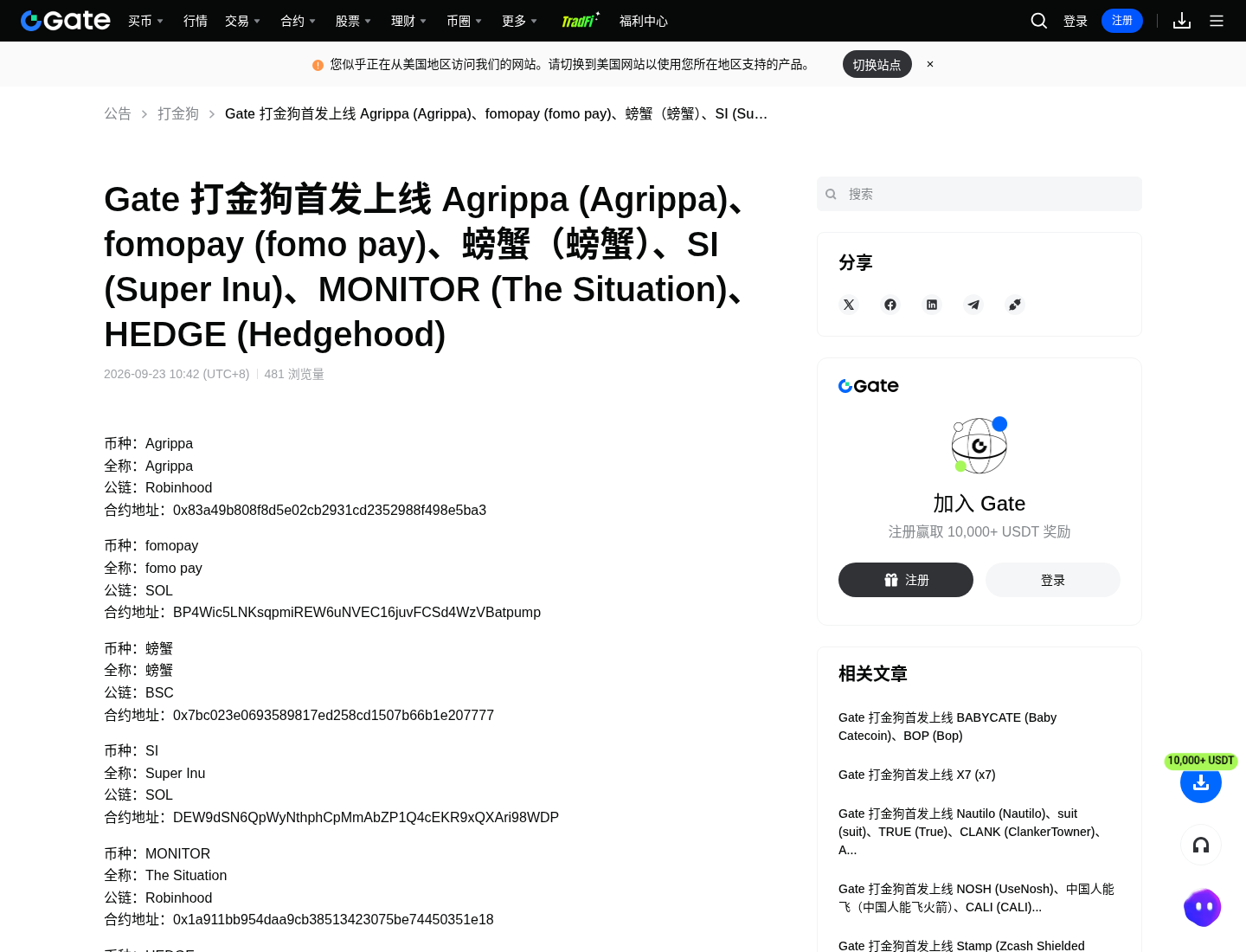Click the Gate logo in sidebar card
The height and width of the screenshot is (952, 1246).
click(869, 386)
